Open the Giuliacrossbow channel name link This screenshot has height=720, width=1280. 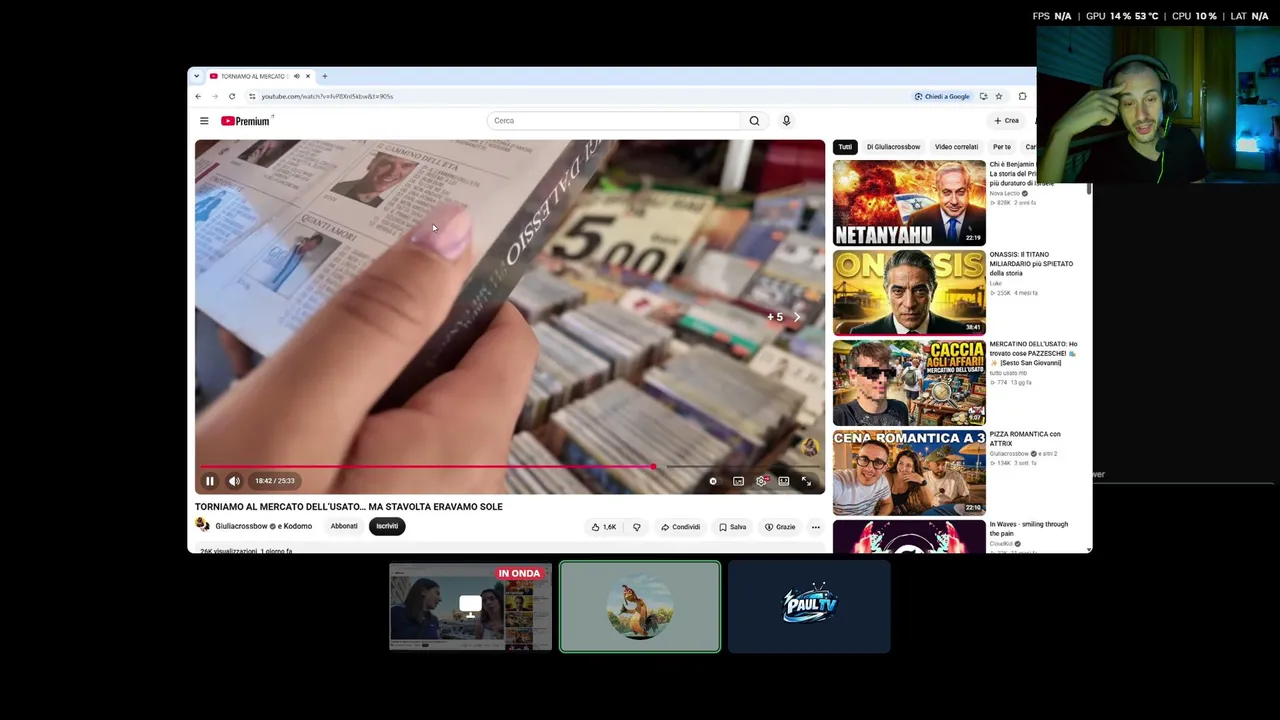(x=241, y=526)
